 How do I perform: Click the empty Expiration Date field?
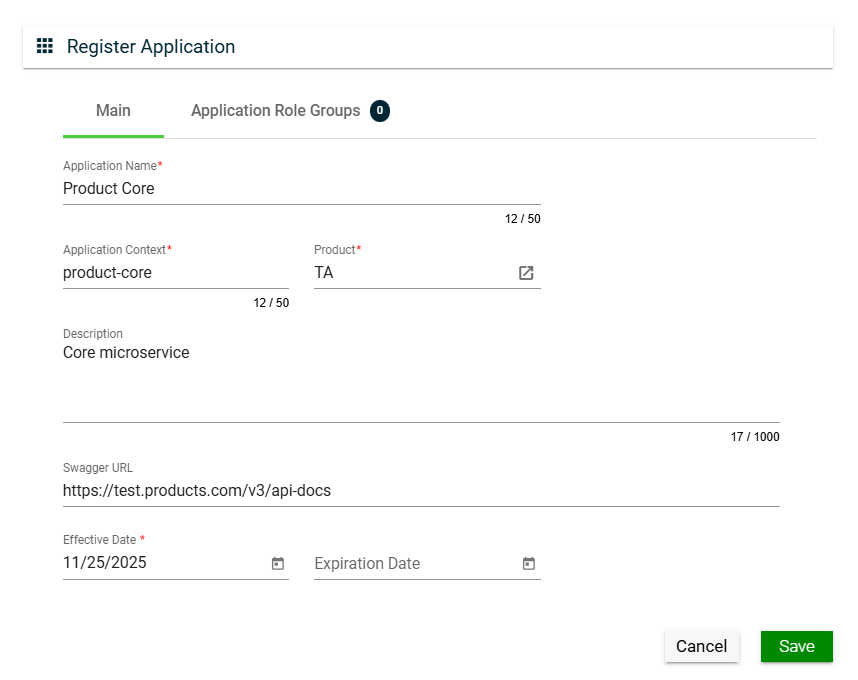pos(410,564)
